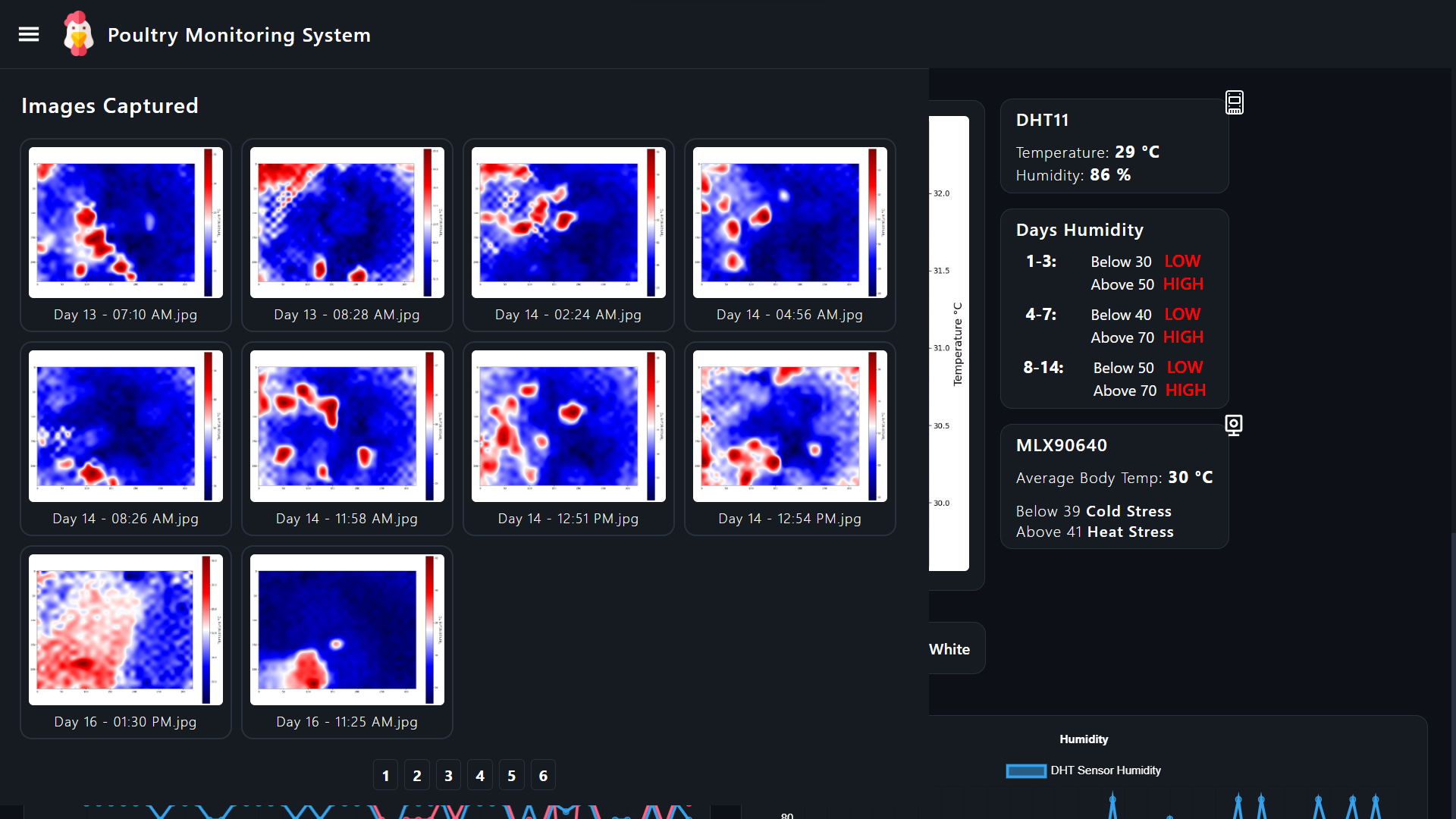Open page 4 of Images Captured
This screenshot has width=1456, height=819.
[480, 775]
